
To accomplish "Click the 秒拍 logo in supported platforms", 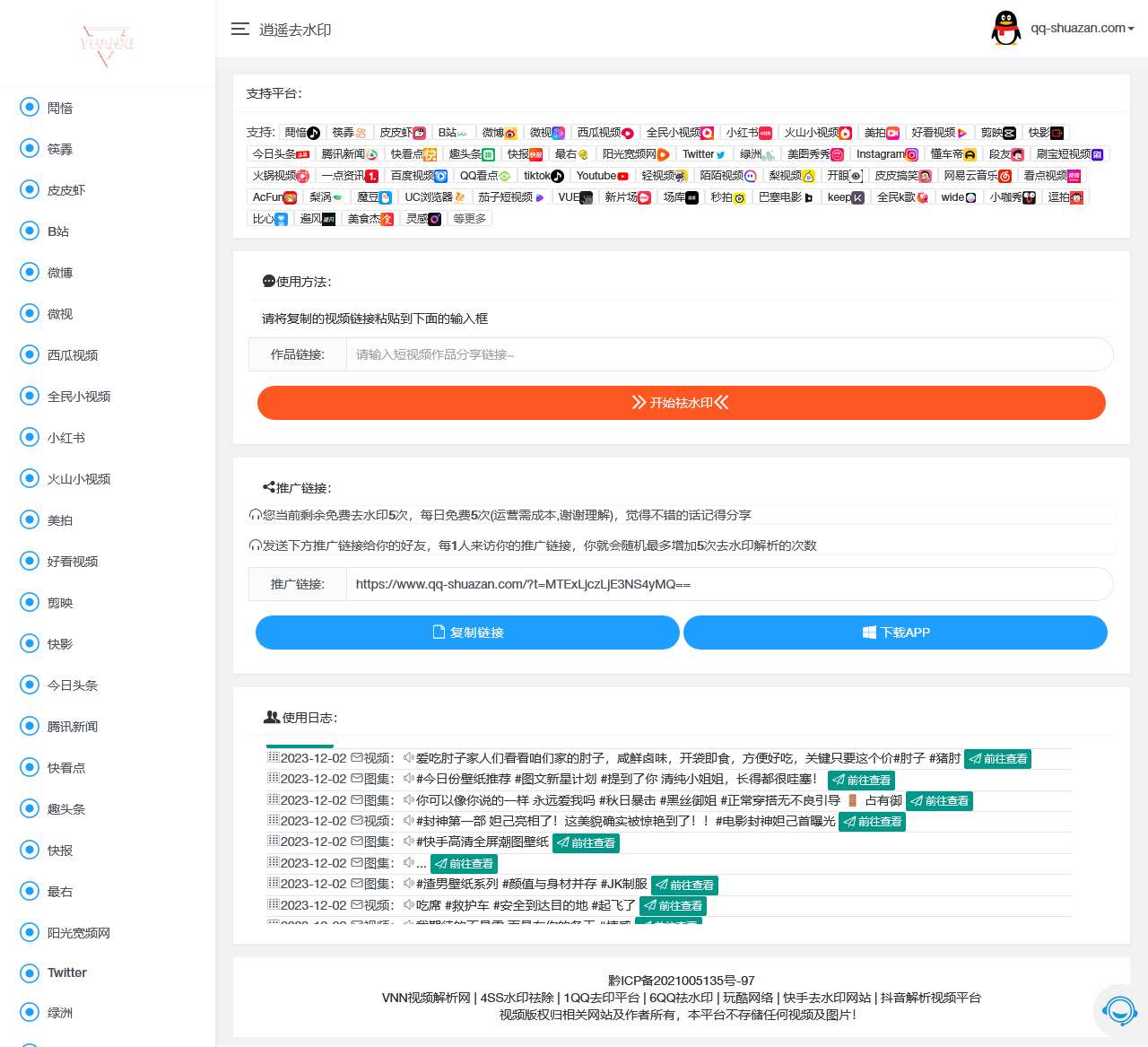I will (x=739, y=197).
